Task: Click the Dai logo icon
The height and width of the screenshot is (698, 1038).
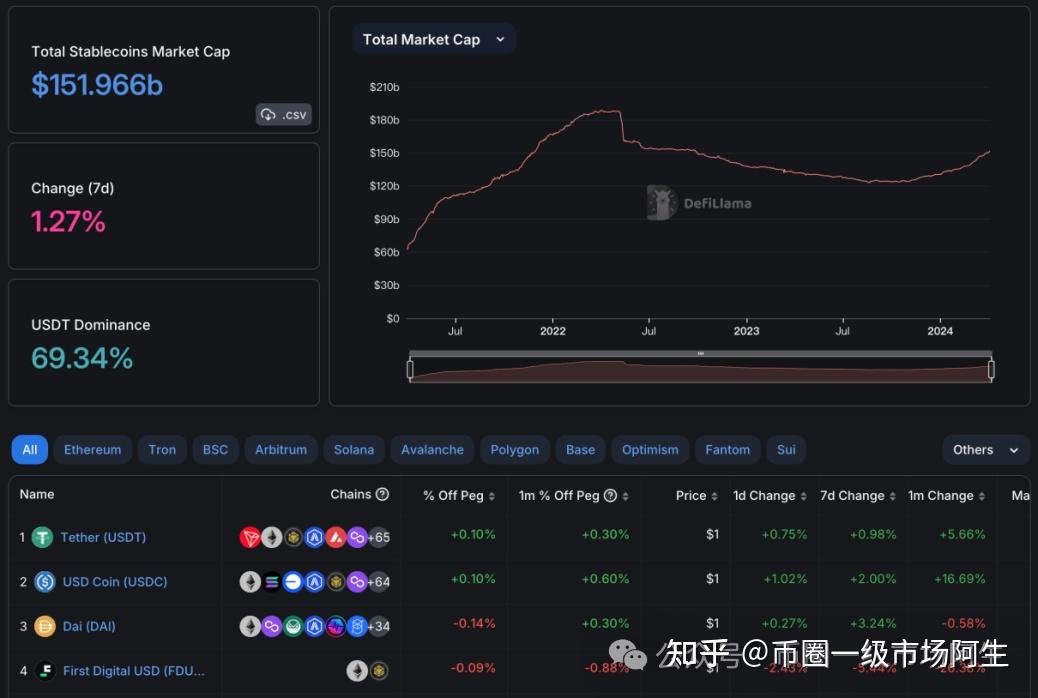Action: click(44, 626)
